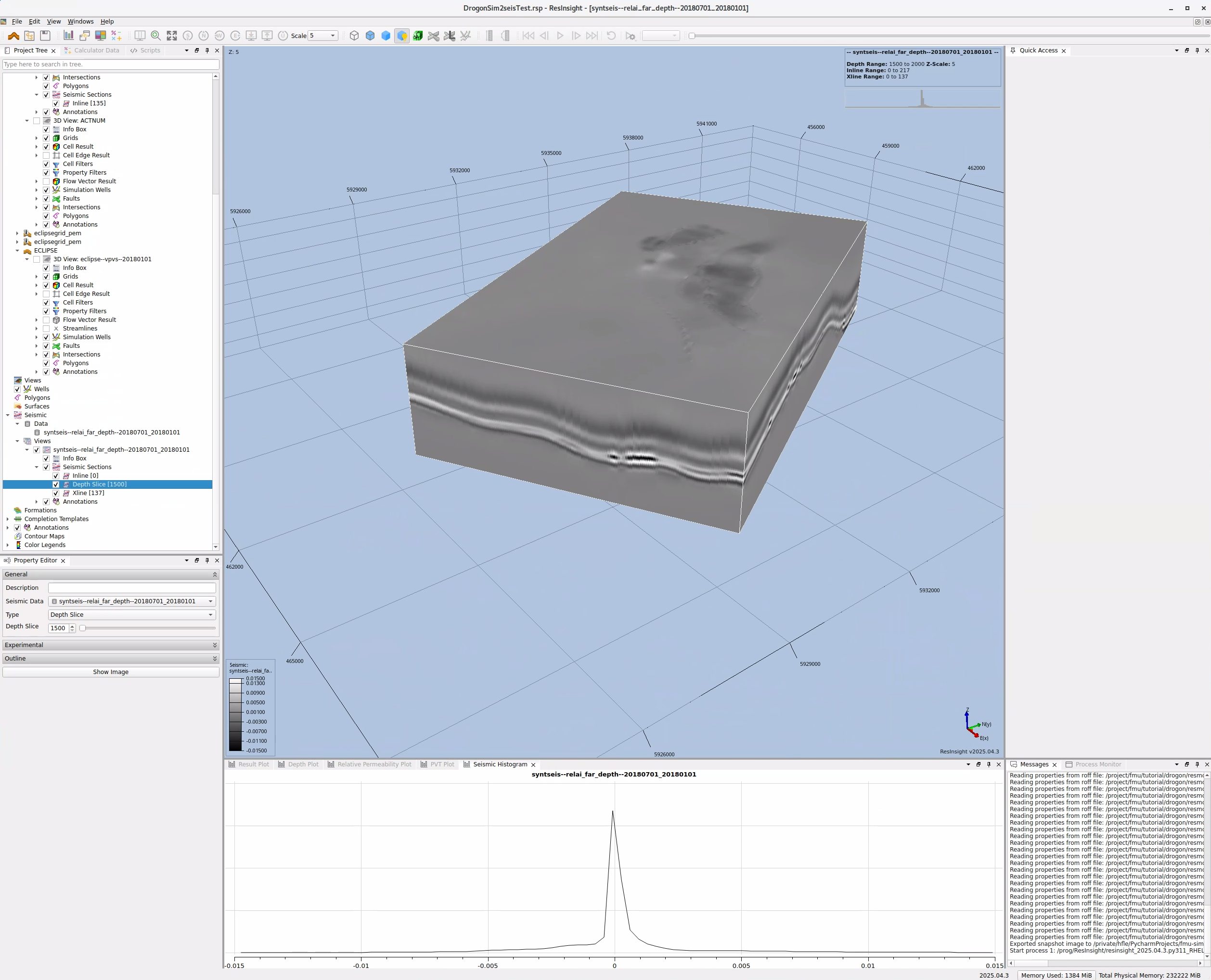Expand the Outline section
Viewport: 1211px width, 980px height.
coord(111,658)
